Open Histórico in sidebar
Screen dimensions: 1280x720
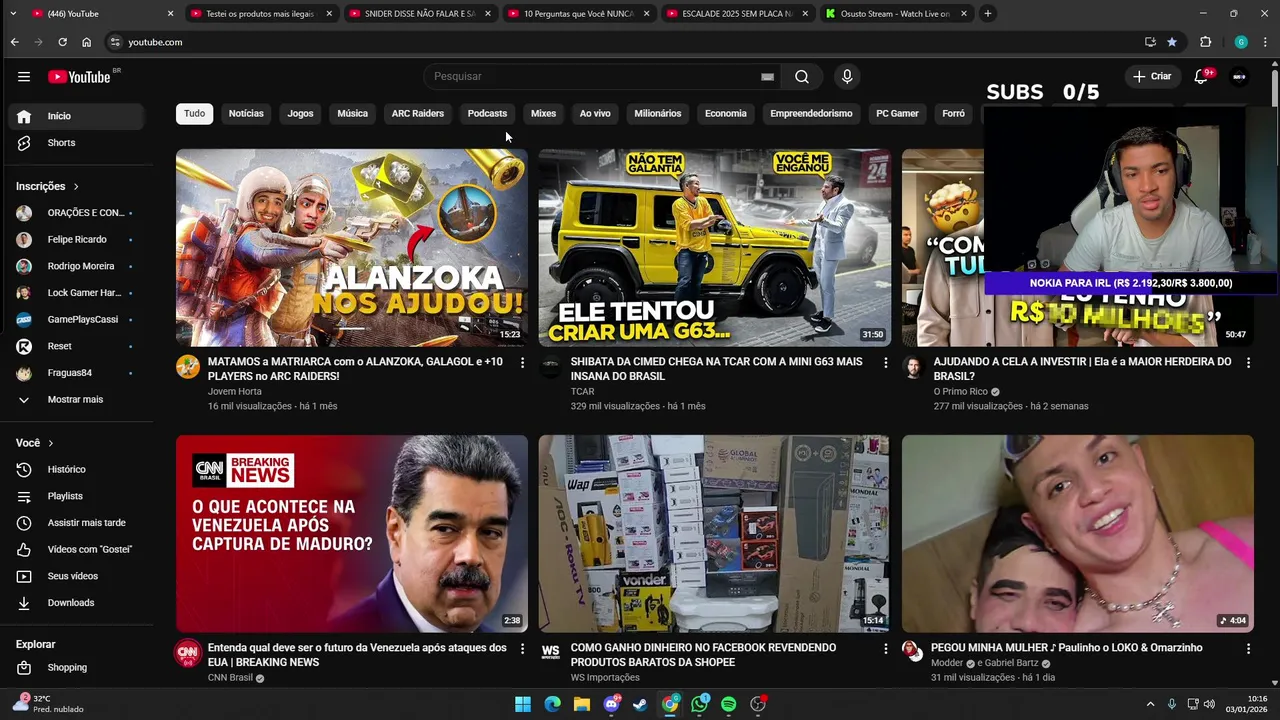click(x=78, y=469)
